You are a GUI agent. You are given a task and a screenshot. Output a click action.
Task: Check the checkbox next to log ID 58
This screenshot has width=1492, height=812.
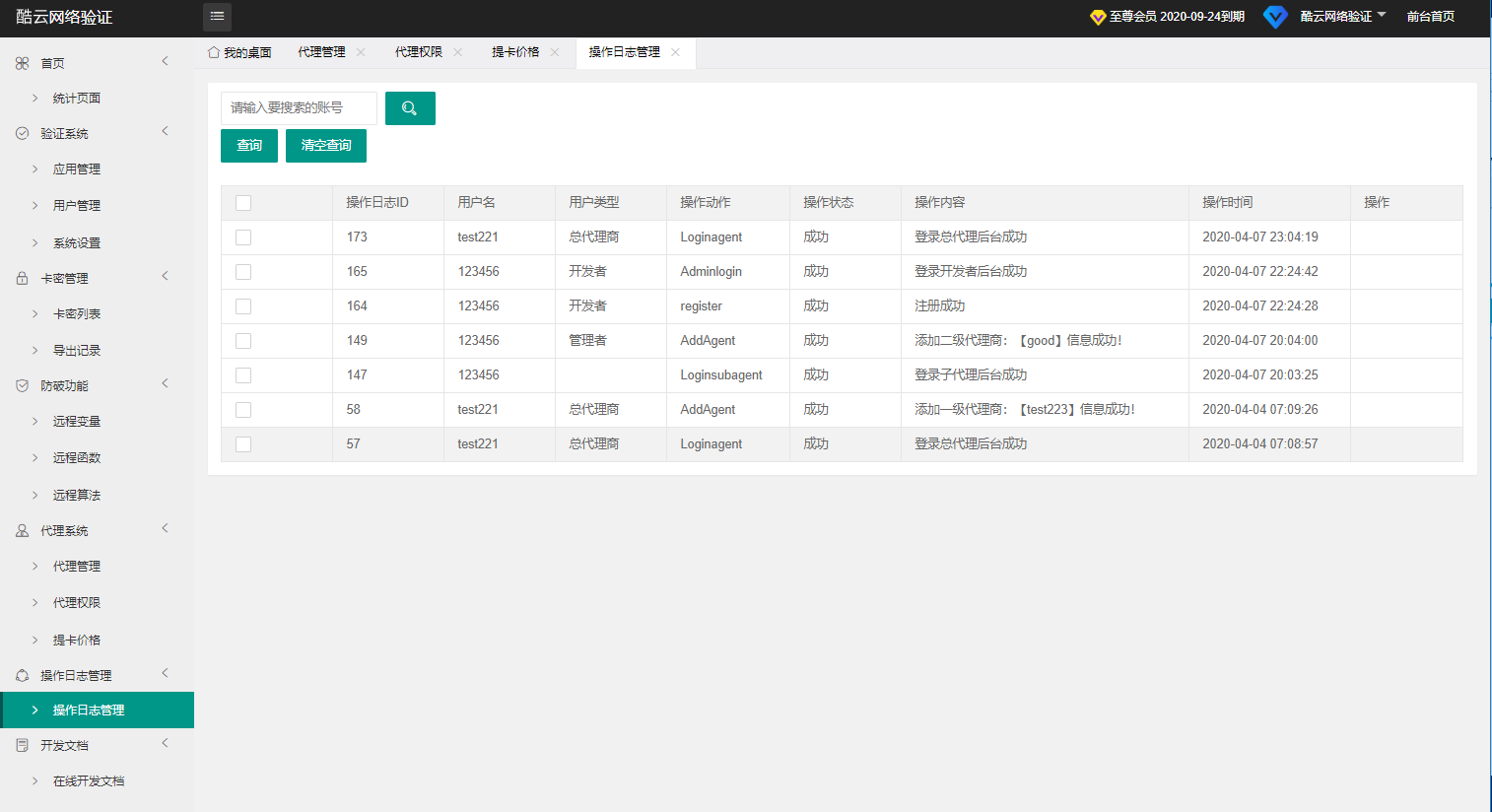click(x=242, y=409)
